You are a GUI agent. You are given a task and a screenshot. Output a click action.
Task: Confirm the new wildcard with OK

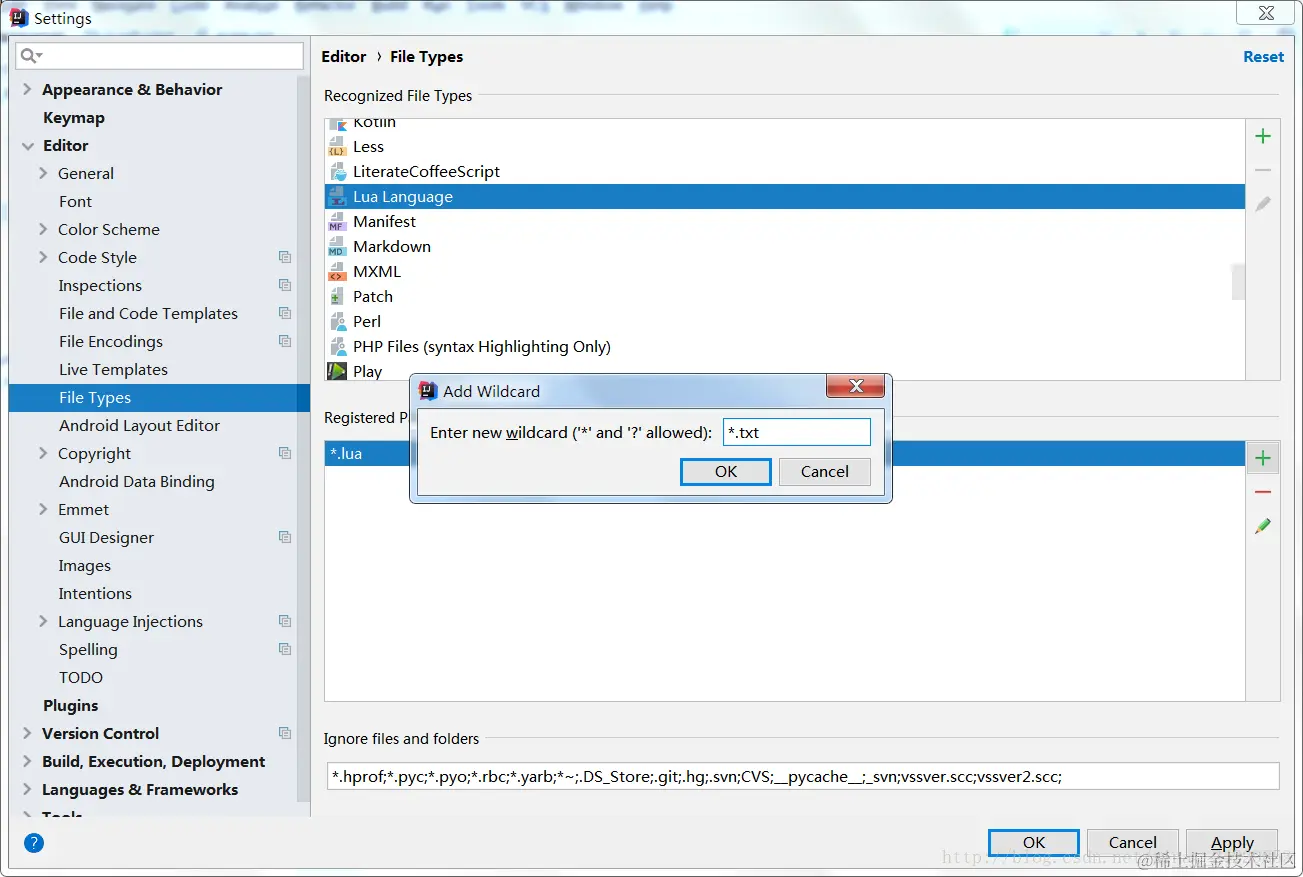click(x=725, y=471)
